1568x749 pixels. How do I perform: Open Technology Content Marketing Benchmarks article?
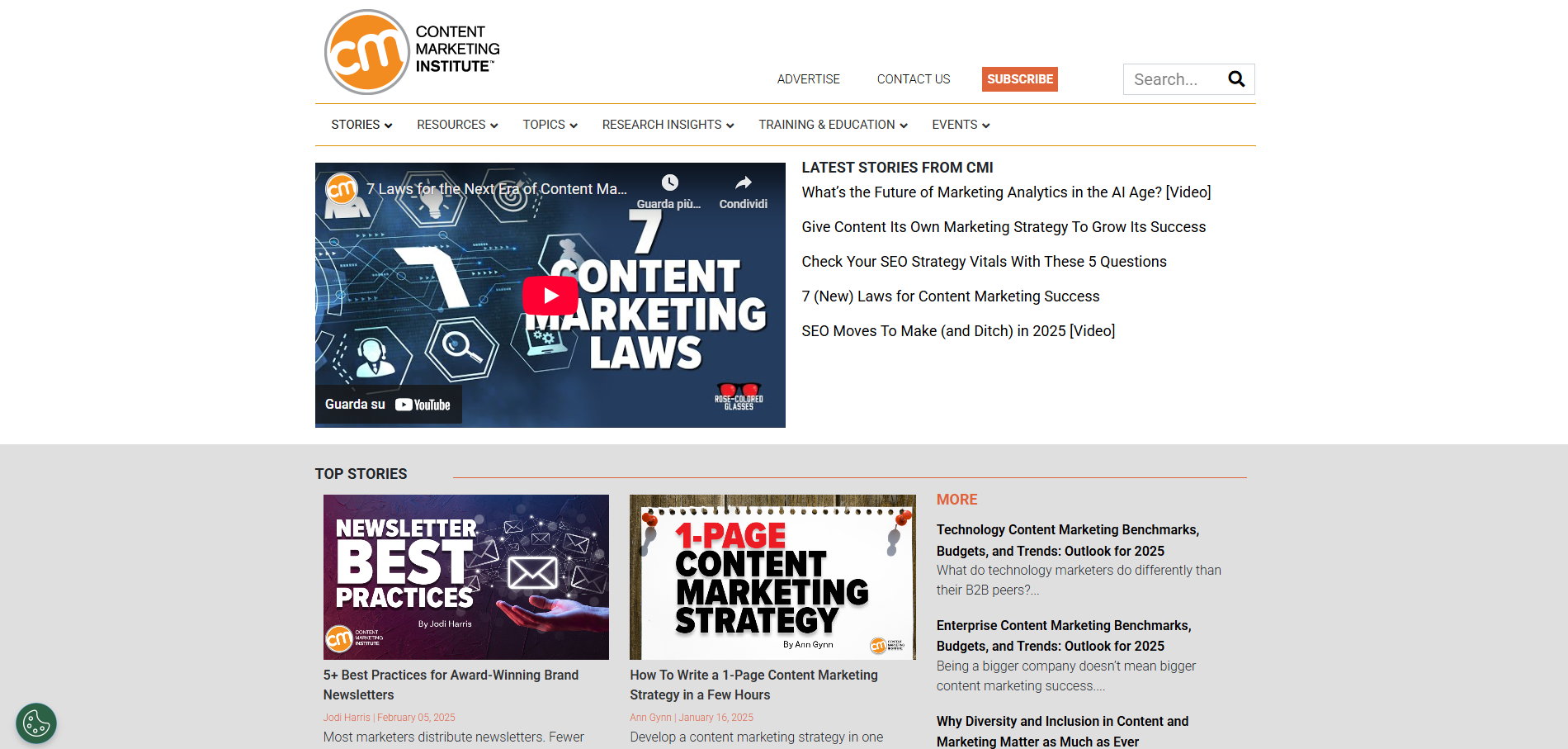pyautogui.click(x=1068, y=540)
